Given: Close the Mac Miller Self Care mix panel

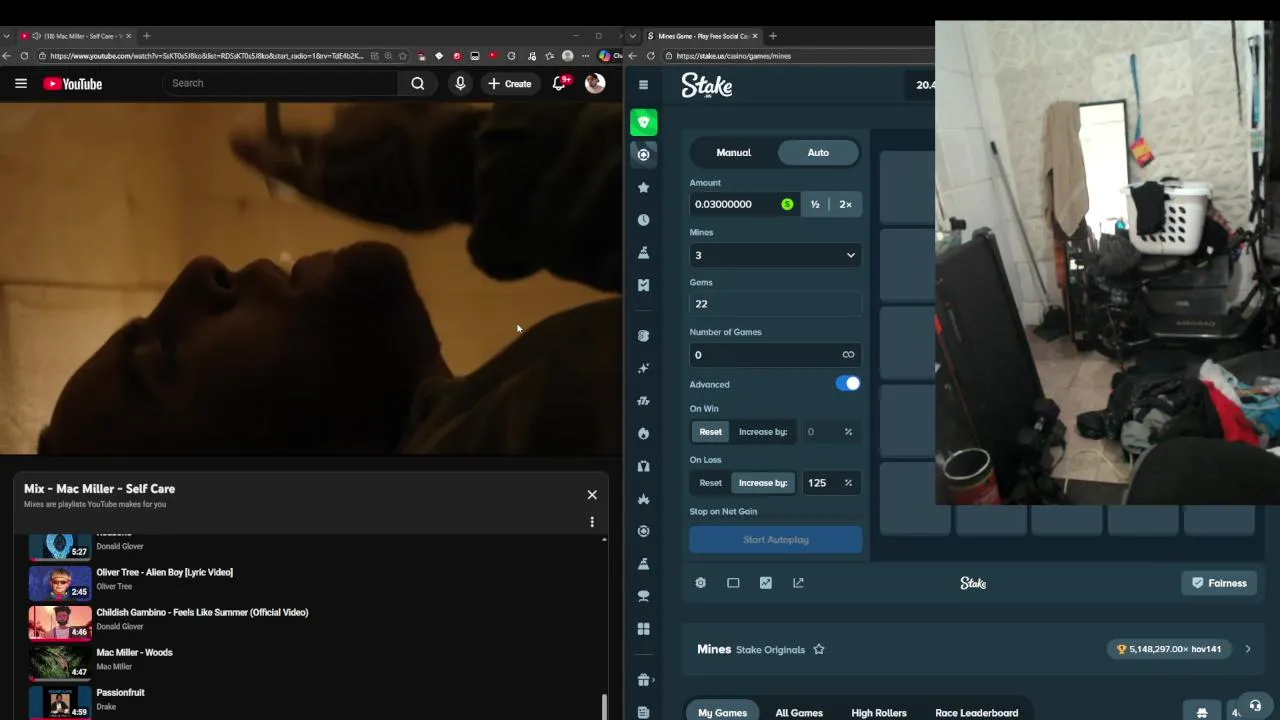Looking at the screenshot, I should [x=592, y=495].
